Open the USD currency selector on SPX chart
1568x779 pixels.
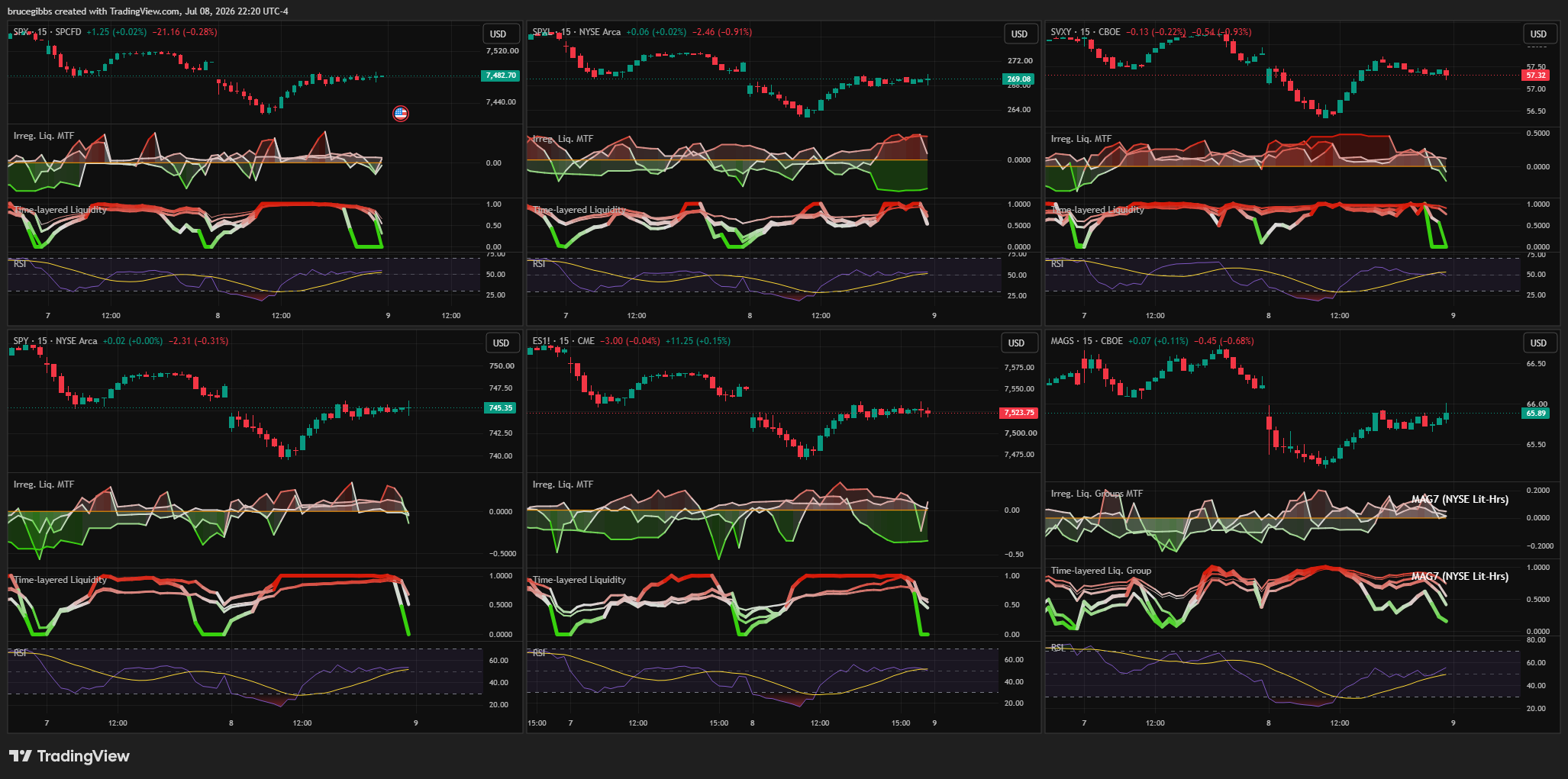pyautogui.click(x=498, y=34)
